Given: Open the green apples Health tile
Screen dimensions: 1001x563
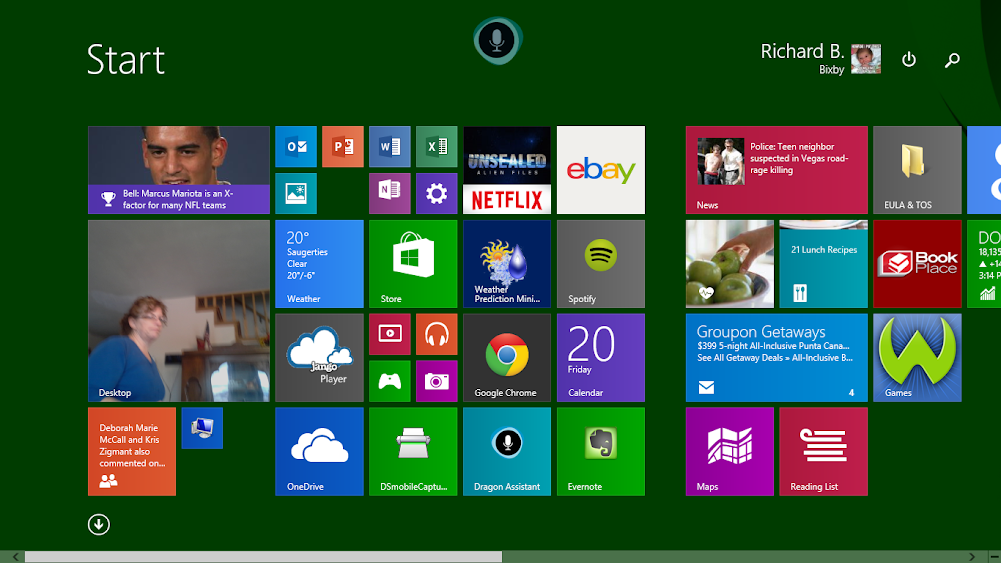Looking at the screenshot, I should [x=730, y=264].
